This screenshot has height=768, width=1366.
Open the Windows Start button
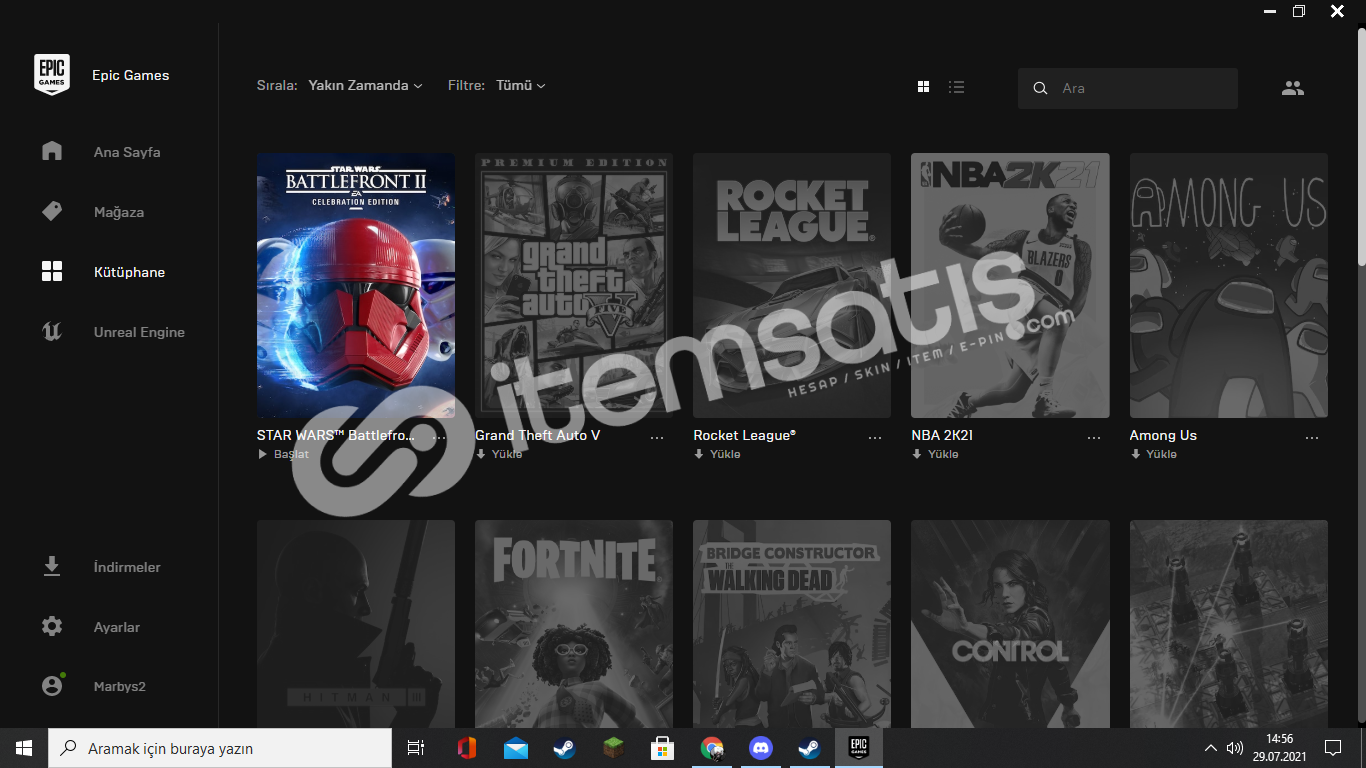24,748
